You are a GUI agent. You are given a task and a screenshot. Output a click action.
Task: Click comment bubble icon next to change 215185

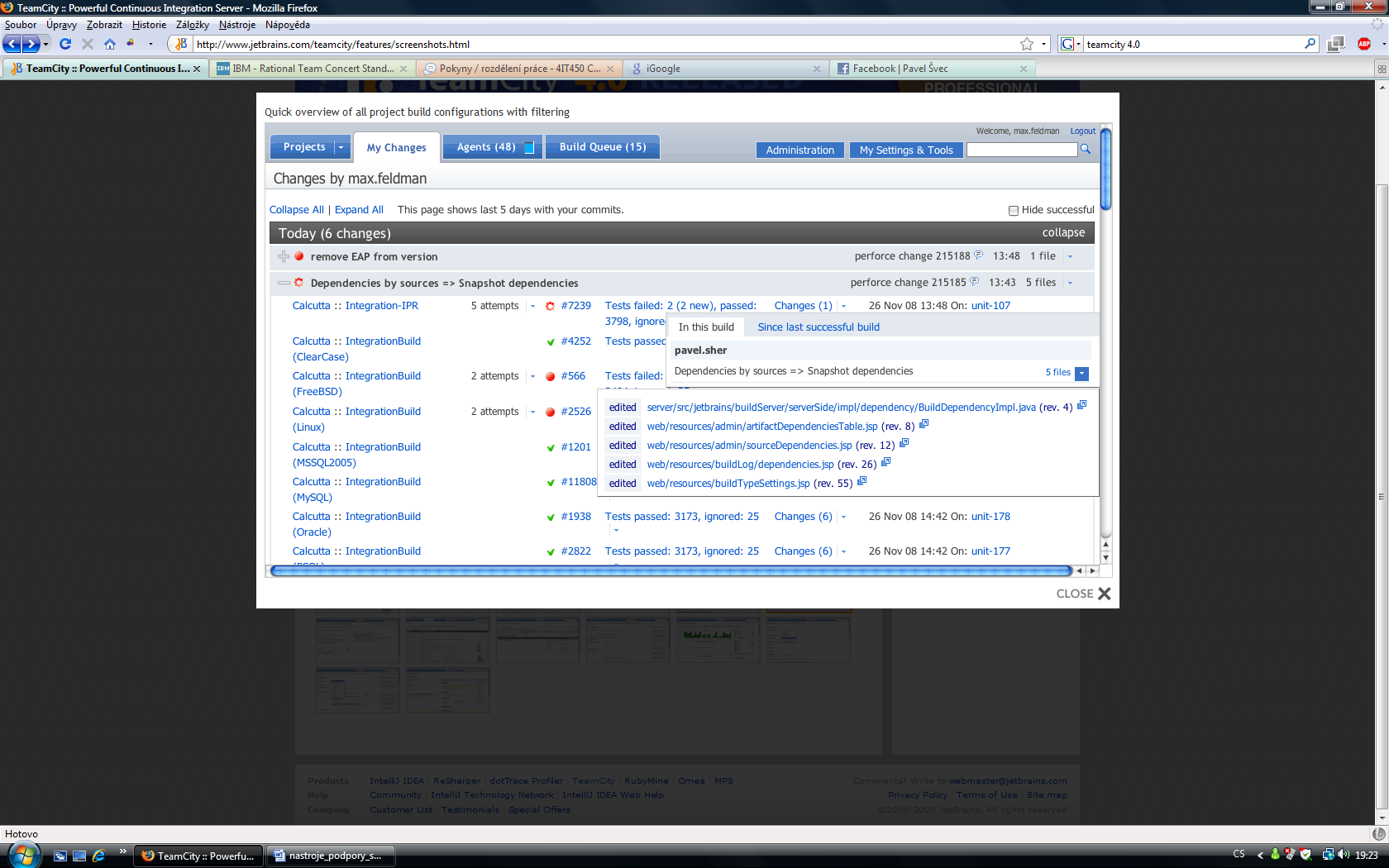(x=975, y=282)
